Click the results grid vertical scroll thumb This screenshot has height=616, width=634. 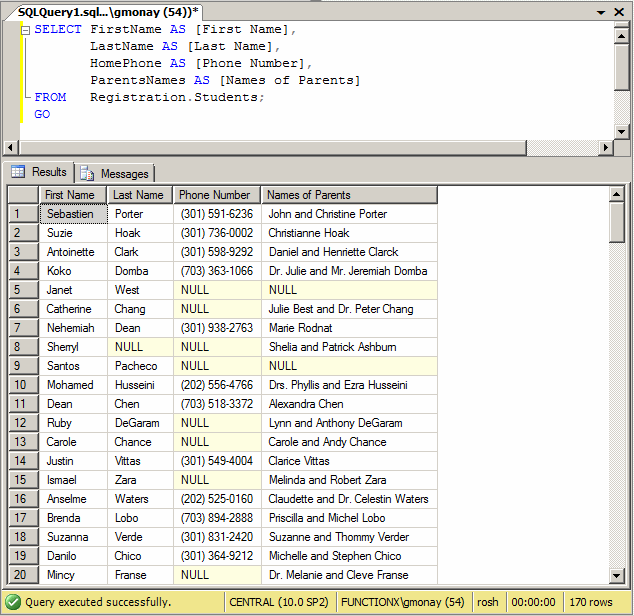[616, 222]
